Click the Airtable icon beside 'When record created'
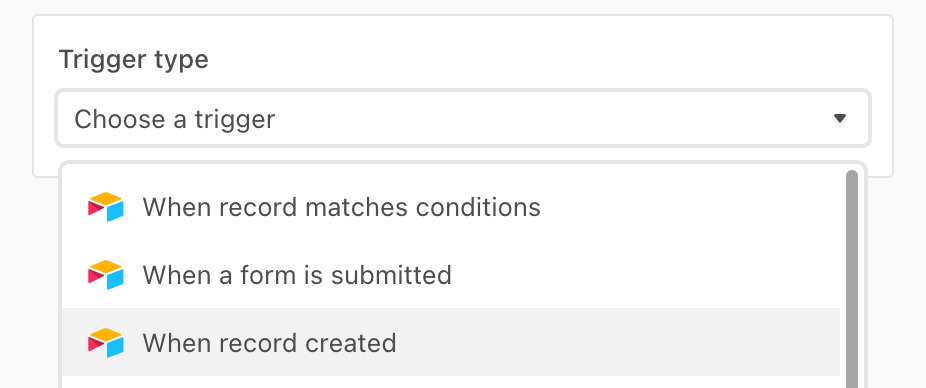The width and height of the screenshot is (926, 388). [106, 343]
